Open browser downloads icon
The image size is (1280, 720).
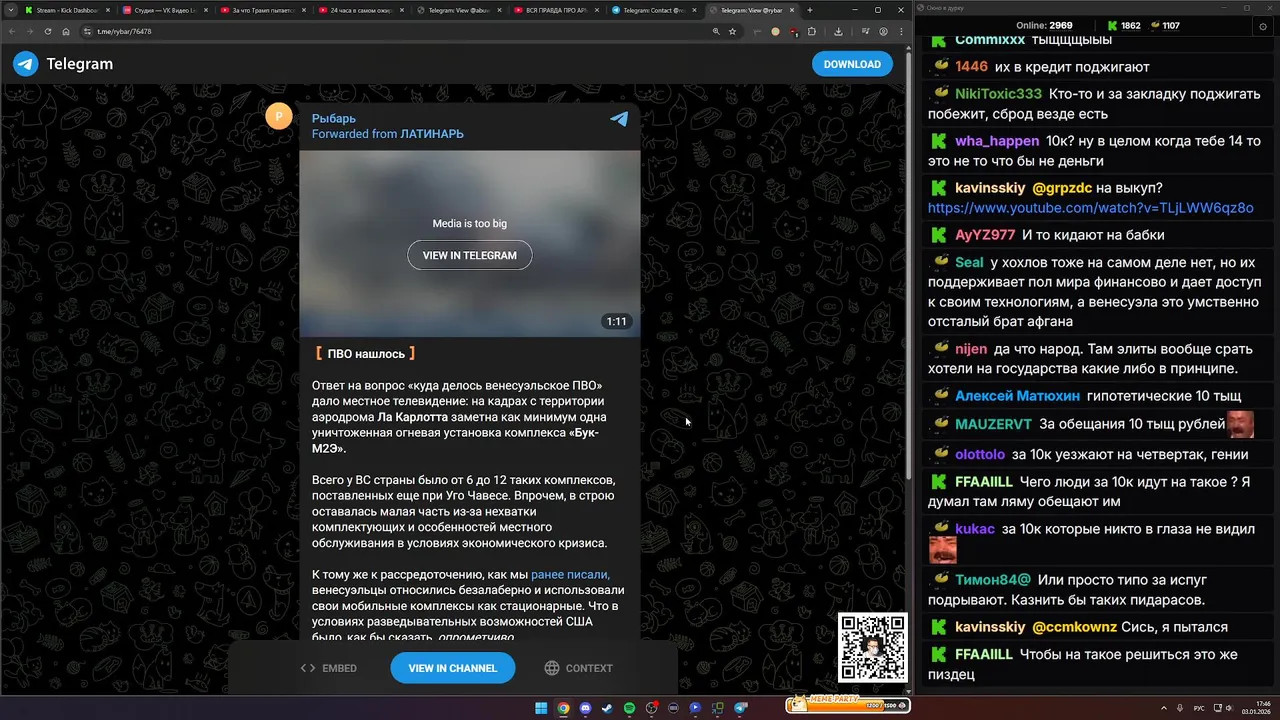tap(838, 31)
